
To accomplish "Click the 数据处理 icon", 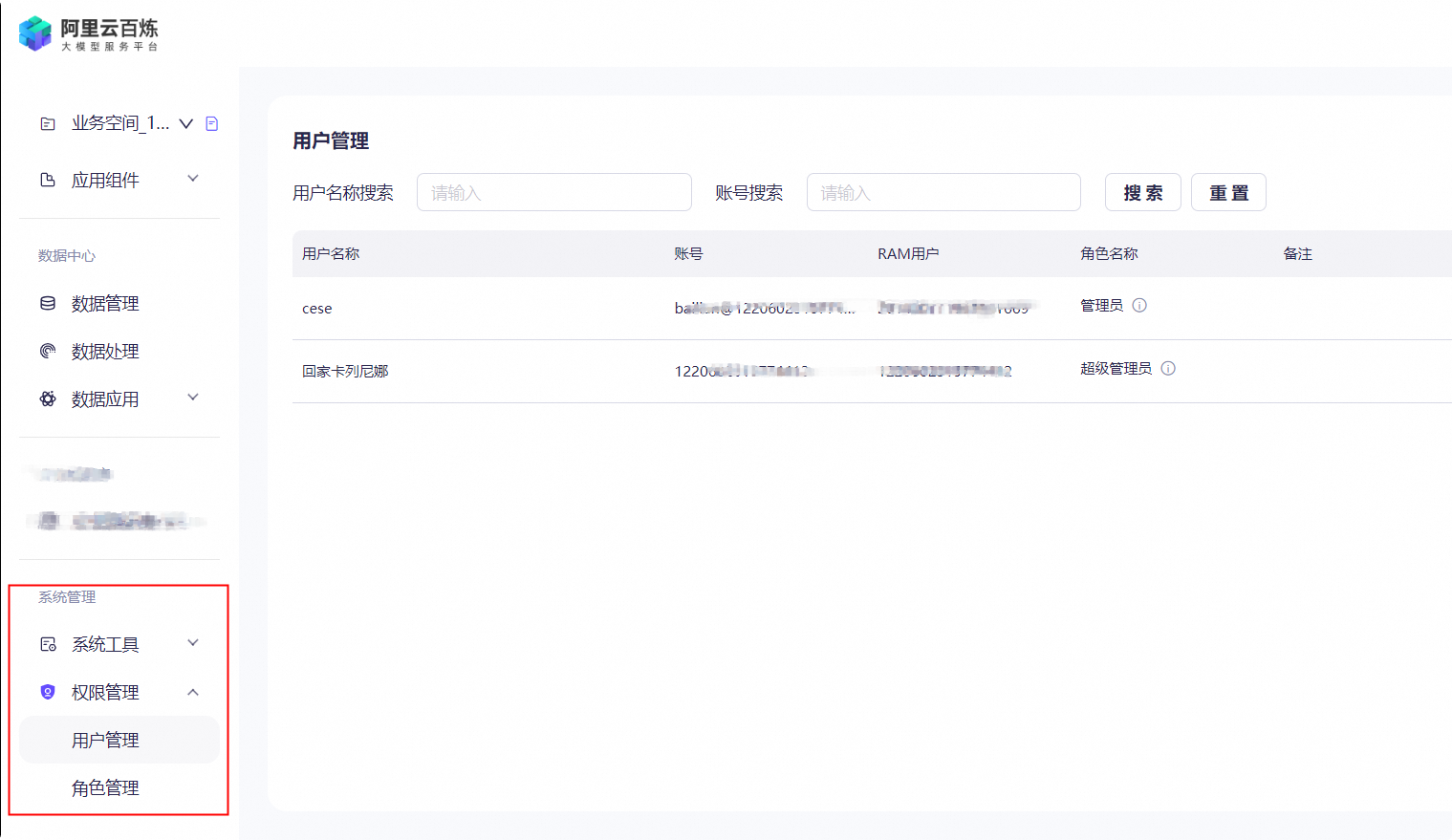I will [48, 351].
